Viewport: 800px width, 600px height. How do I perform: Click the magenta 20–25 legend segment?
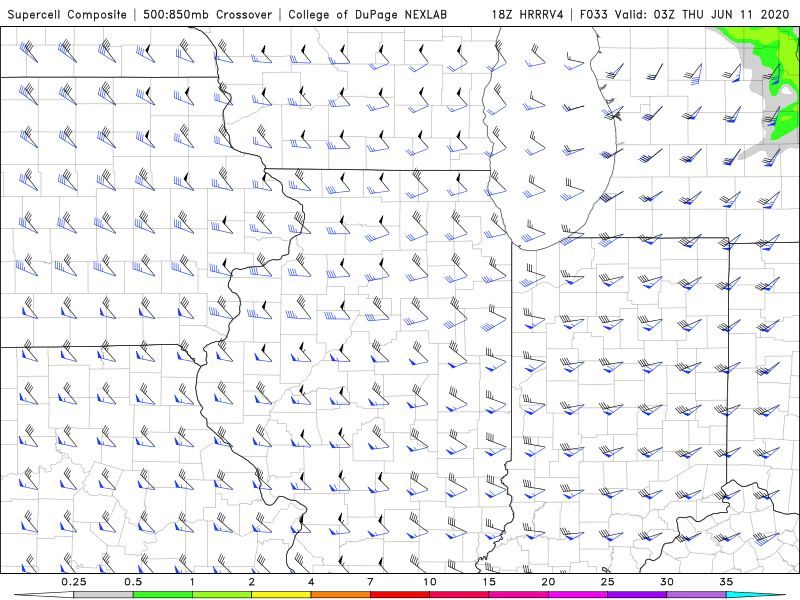[x=578, y=595]
